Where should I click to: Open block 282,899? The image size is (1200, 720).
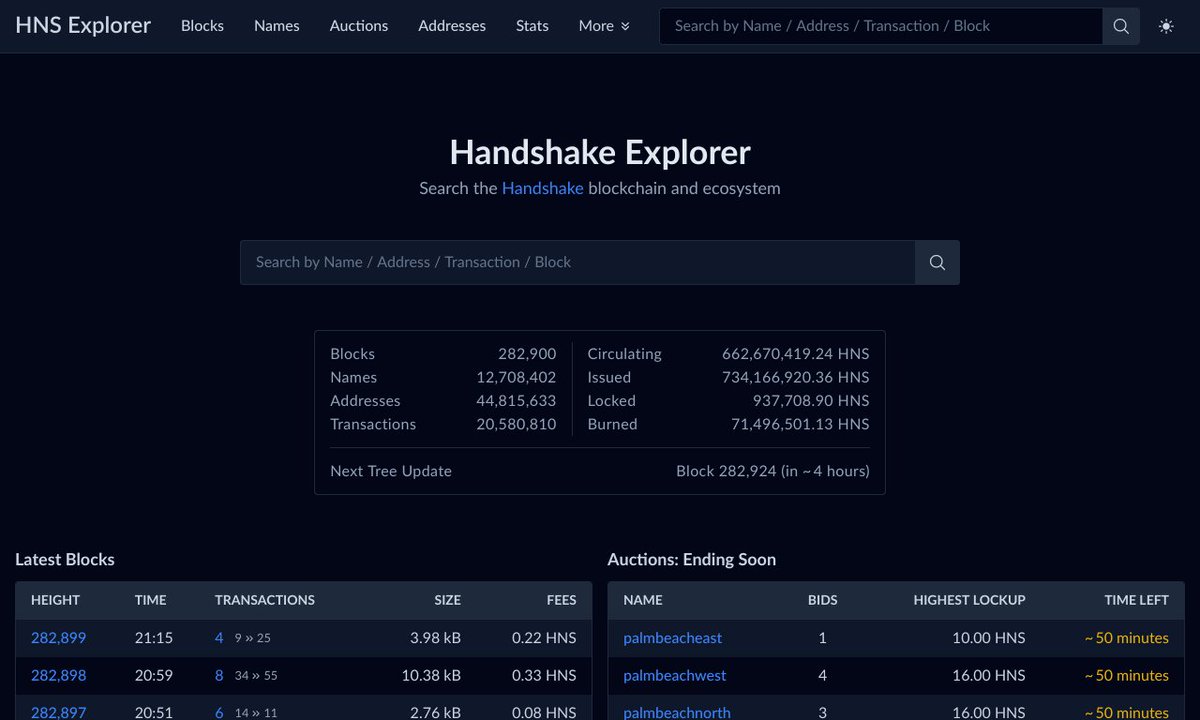(x=58, y=638)
